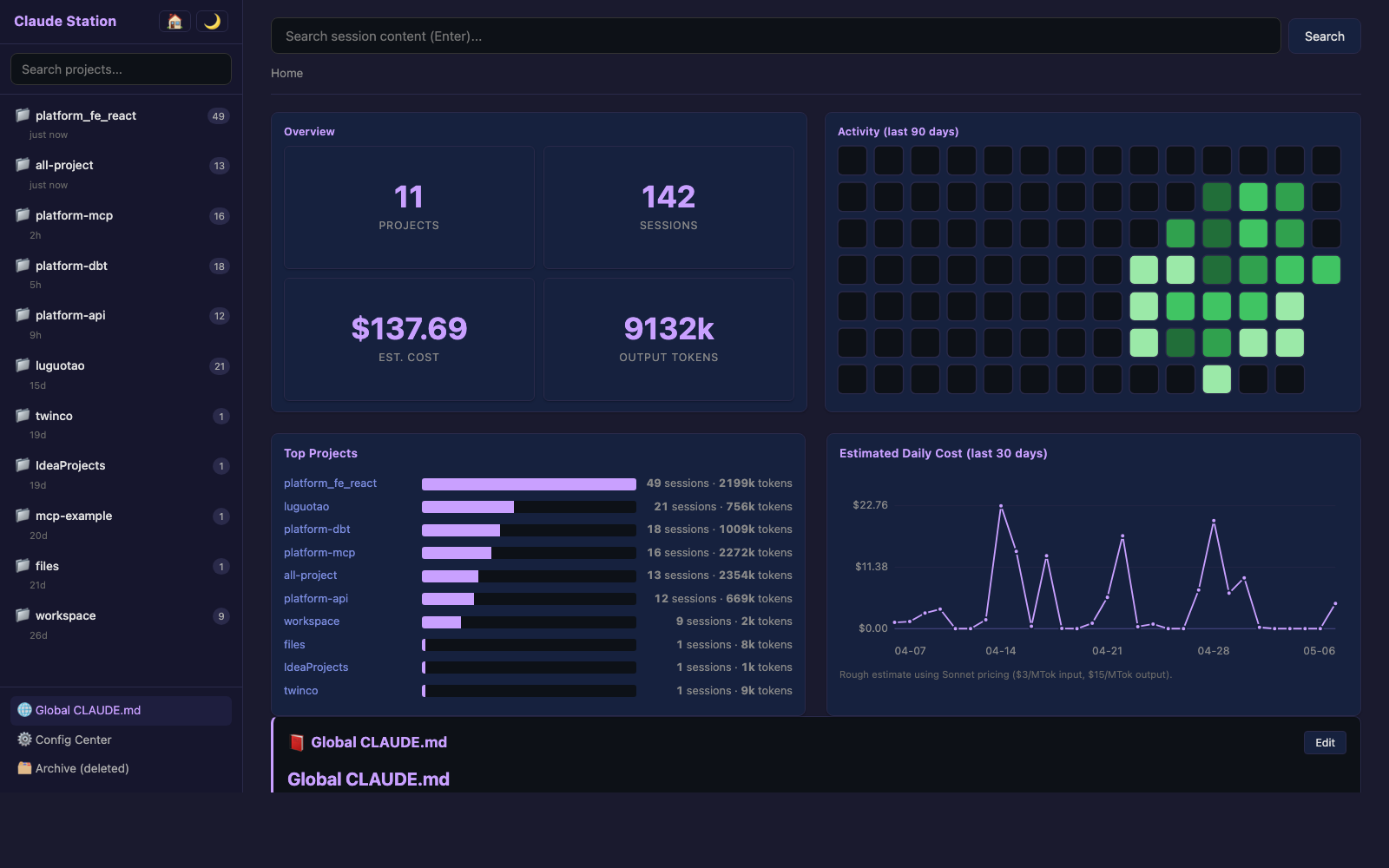The width and height of the screenshot is (1389, 868).
Task: Click the files folder icon in sidebar
Action: (23, 565)
